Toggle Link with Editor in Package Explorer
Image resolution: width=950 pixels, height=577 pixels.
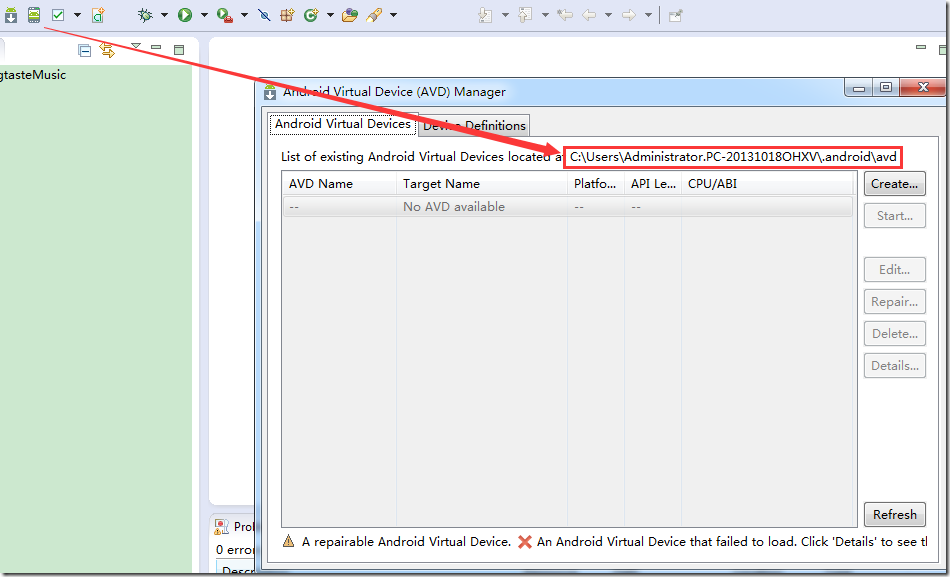[x=107, y=50]
